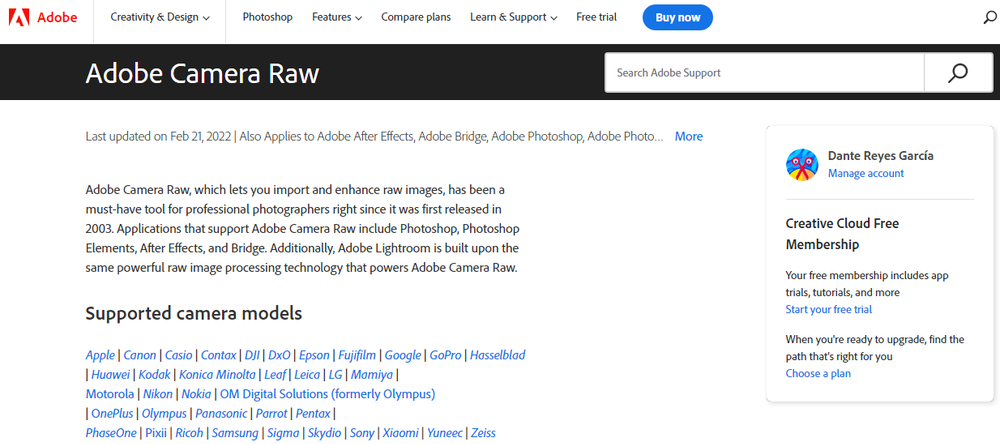Open the OnePlus camera models link
The width and height of the screenshot is (1000, 444).
(x=112, y=414)
